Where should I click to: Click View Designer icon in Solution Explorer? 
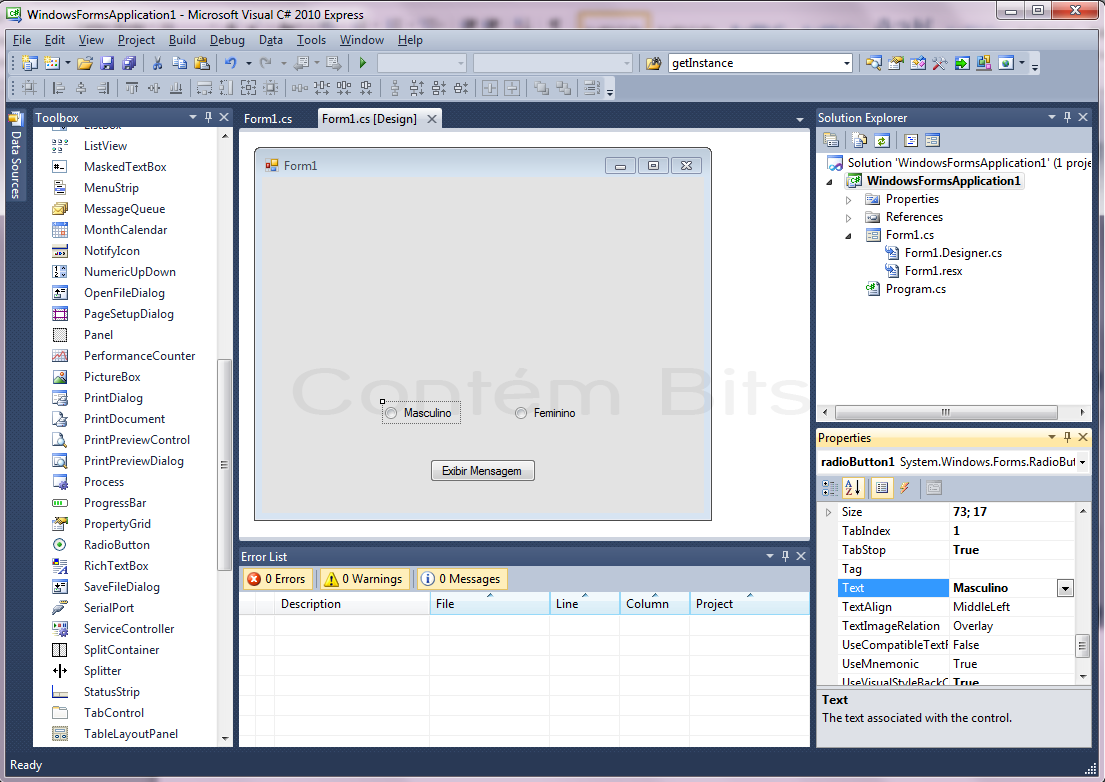(932, 140)
